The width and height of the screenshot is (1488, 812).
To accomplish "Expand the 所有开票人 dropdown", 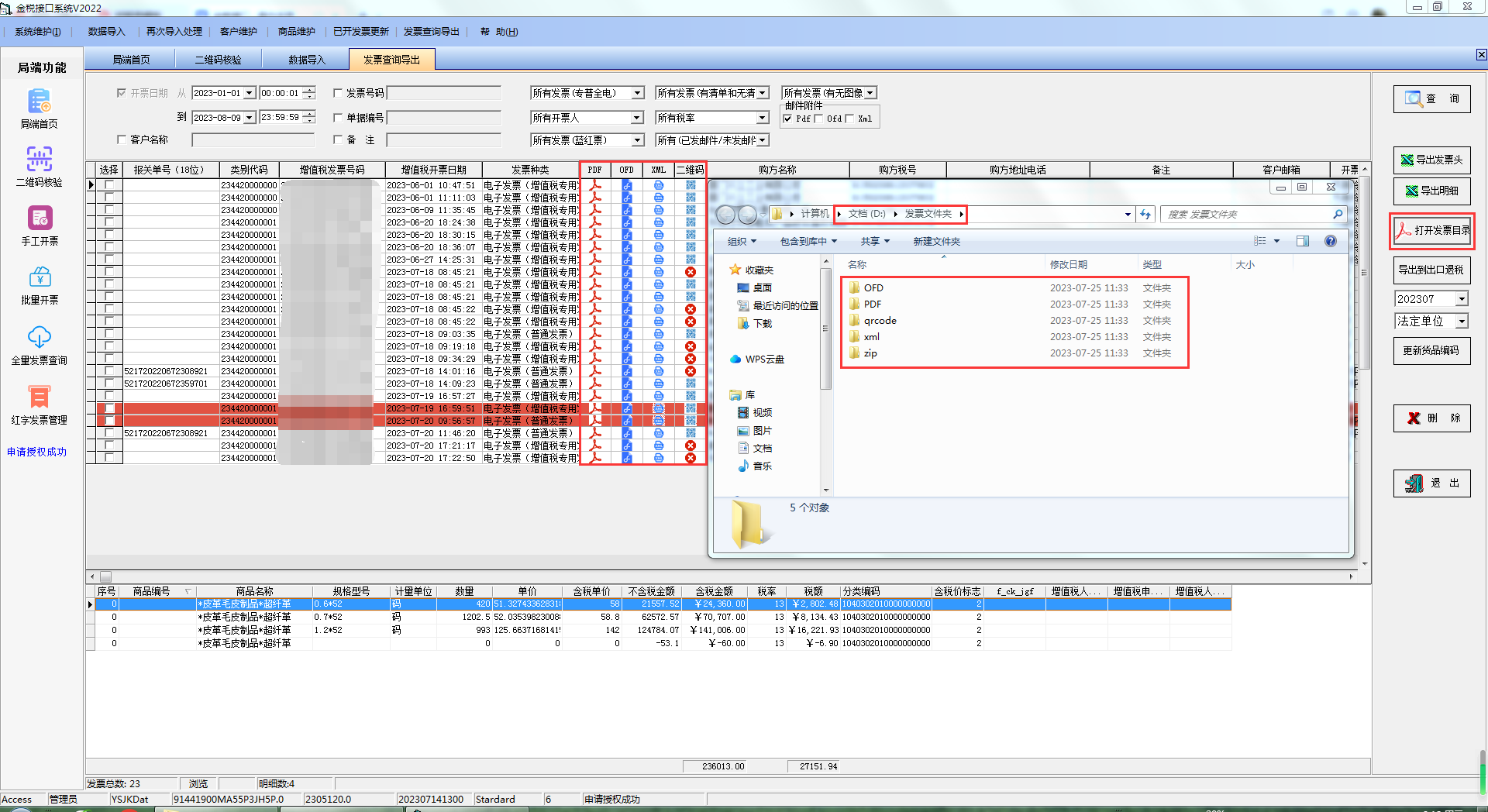I will point(637,118).
